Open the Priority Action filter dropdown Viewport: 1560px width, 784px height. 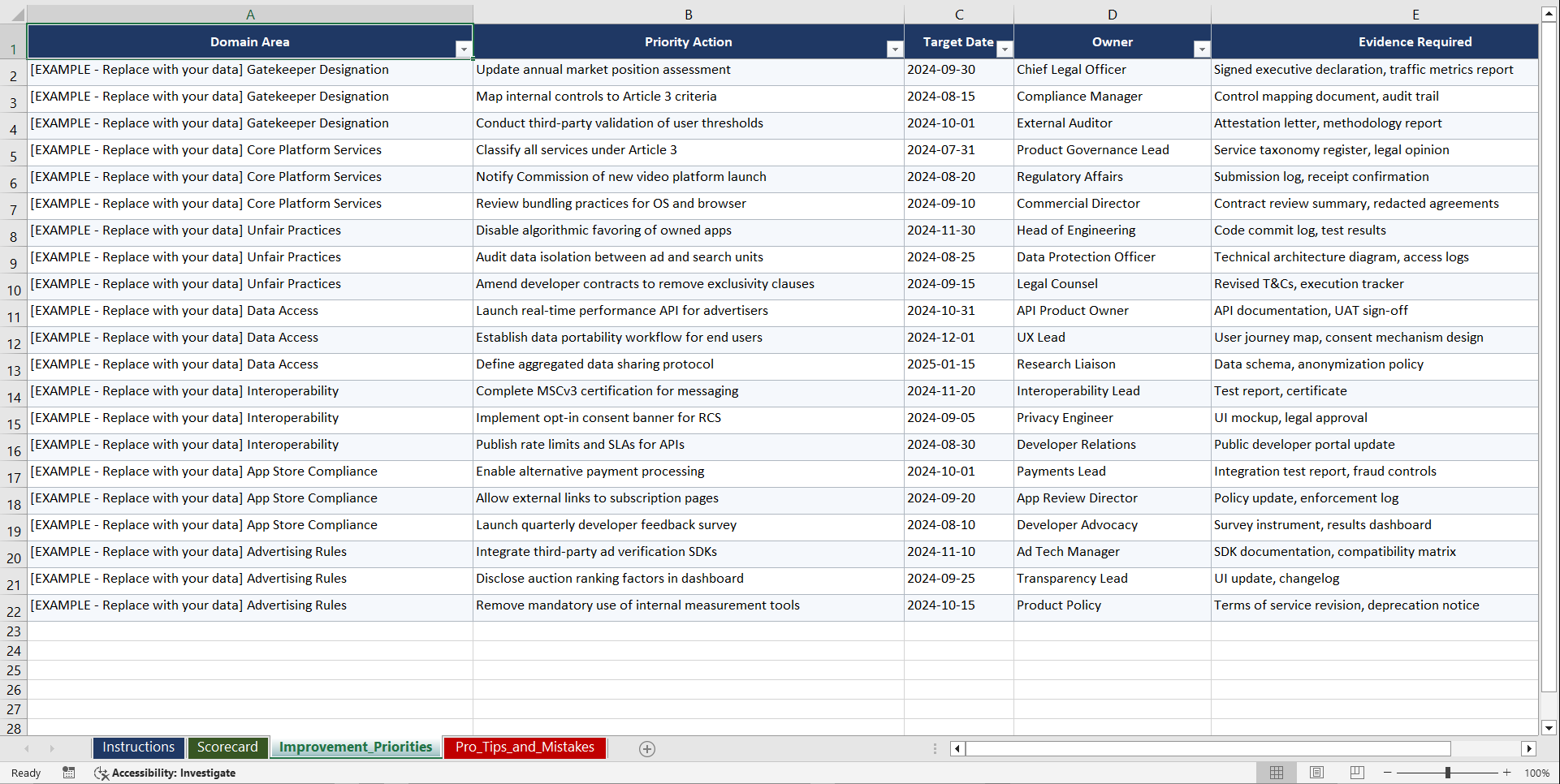click(894, 50)
